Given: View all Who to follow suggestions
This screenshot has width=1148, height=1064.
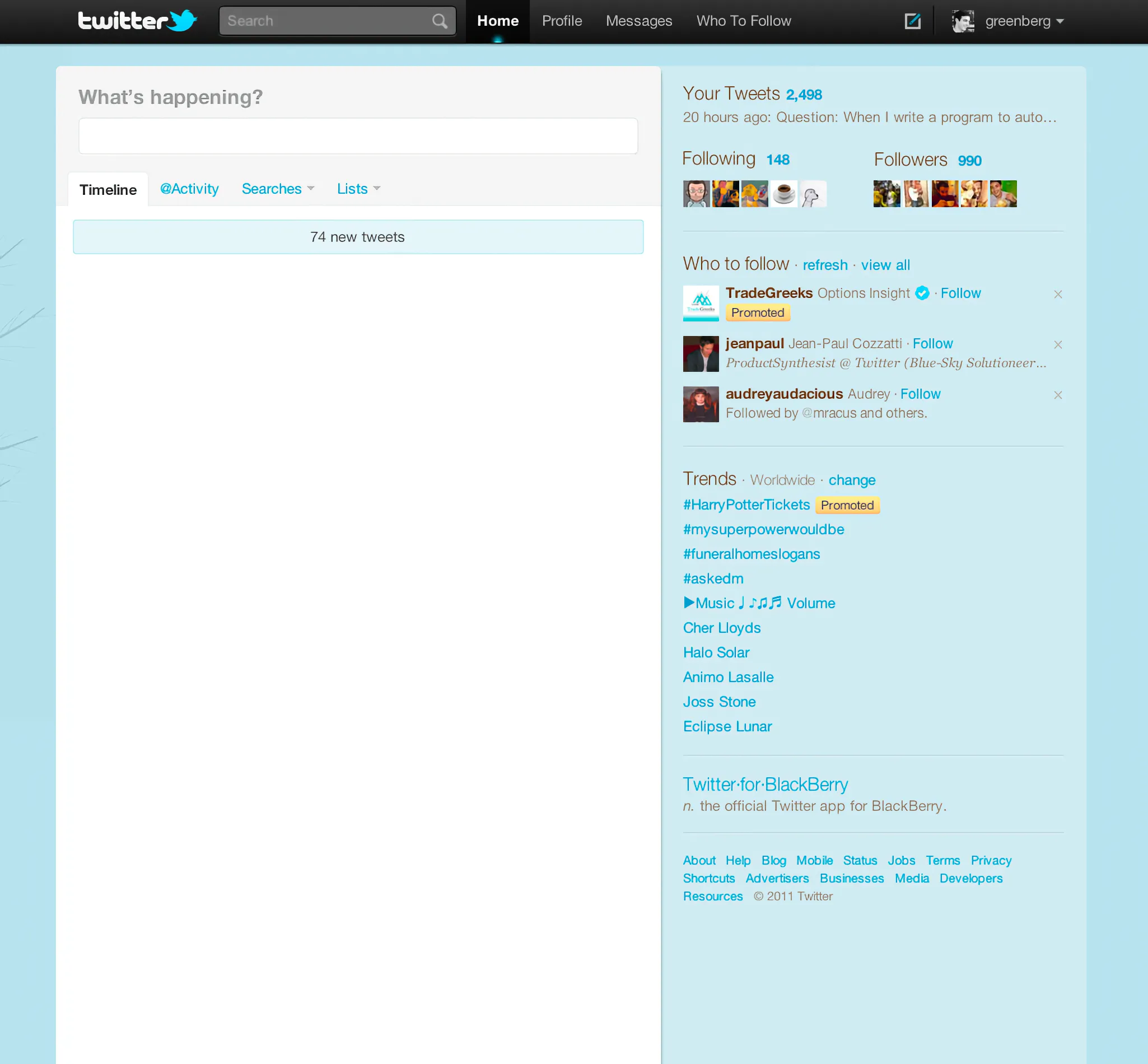Looking at the screenshot, I should 885,265.
